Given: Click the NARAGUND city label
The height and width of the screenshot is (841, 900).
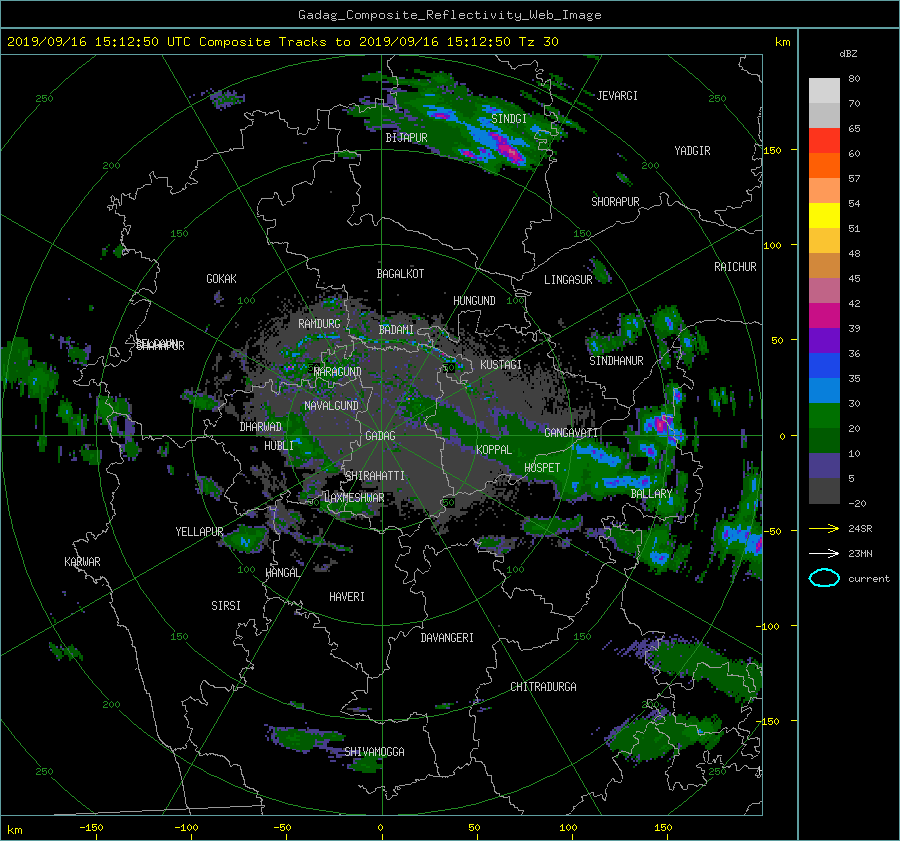Looking at the screenshot, I should (x=338, y=372).
